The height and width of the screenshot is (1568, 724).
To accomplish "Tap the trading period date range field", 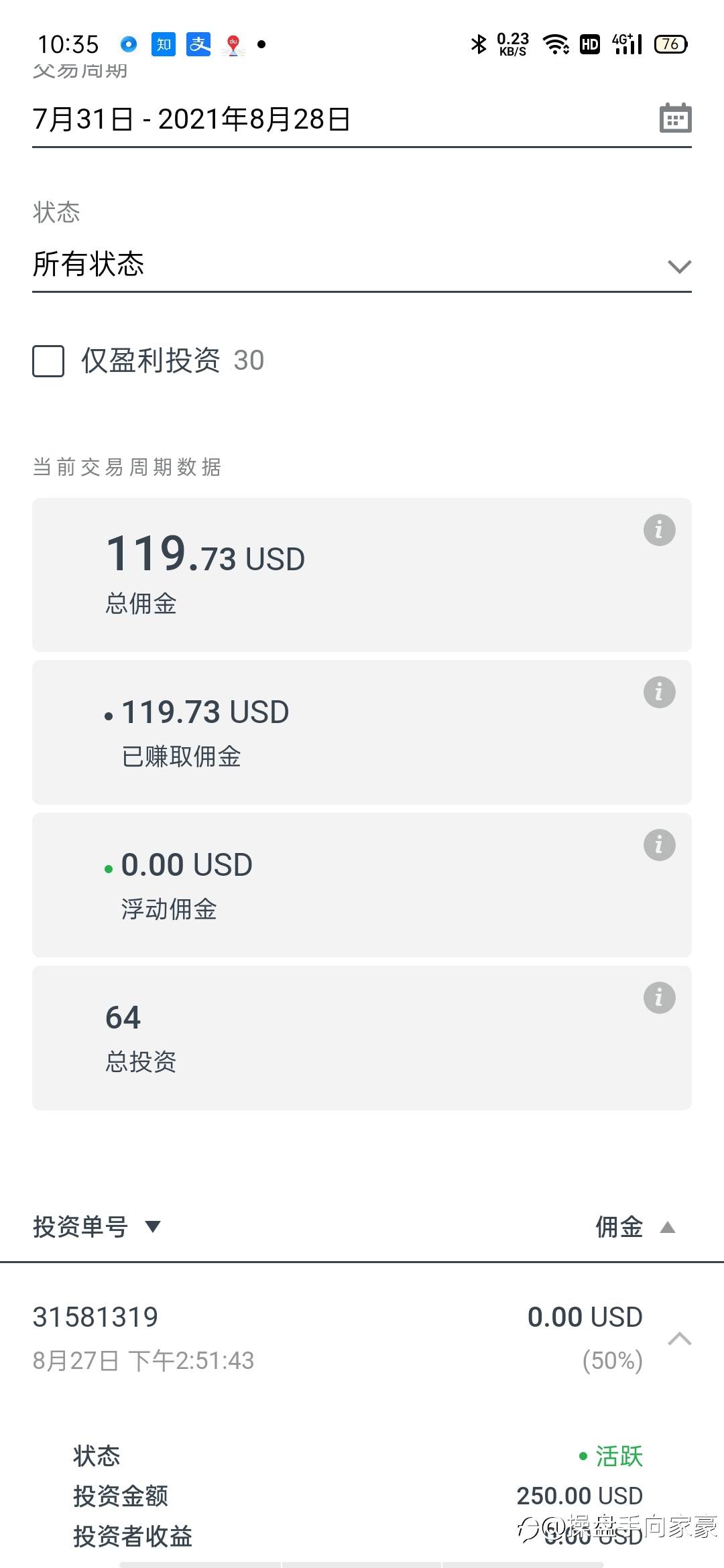I will [335, 119].
